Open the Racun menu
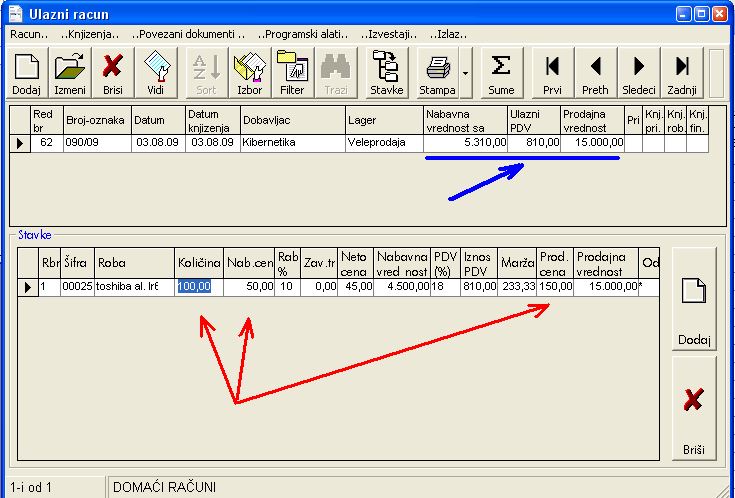 24,34
